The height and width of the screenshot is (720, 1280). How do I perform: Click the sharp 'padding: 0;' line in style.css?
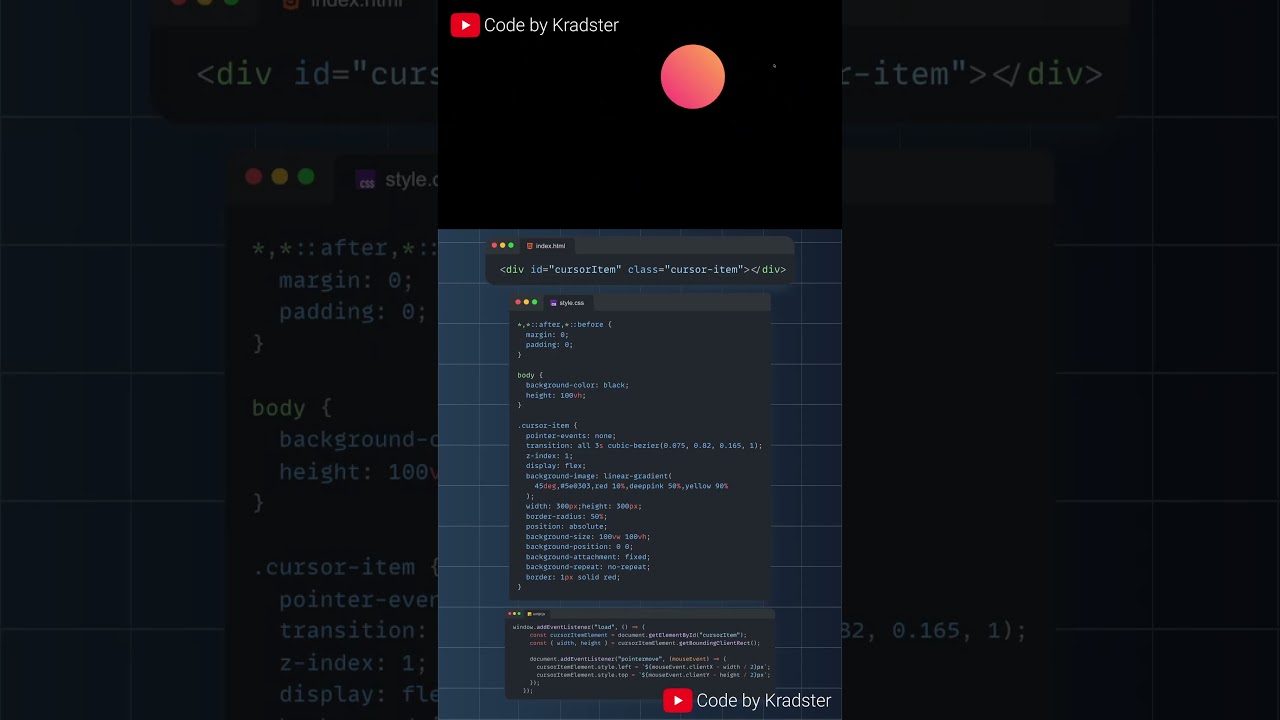coord(549,345)
